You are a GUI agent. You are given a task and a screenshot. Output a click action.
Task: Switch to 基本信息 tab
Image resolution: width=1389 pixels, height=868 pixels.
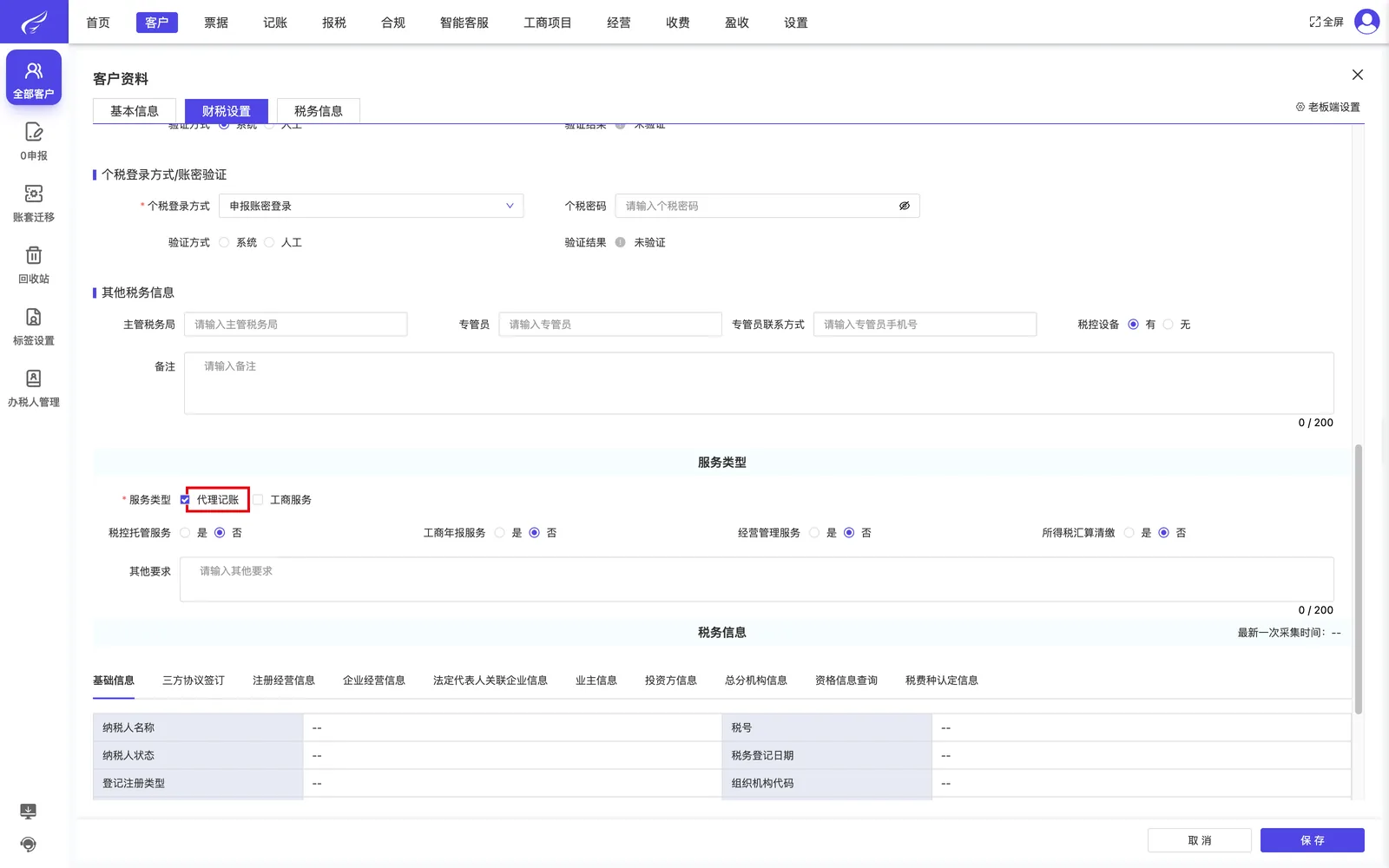click(x=135, y=111)
